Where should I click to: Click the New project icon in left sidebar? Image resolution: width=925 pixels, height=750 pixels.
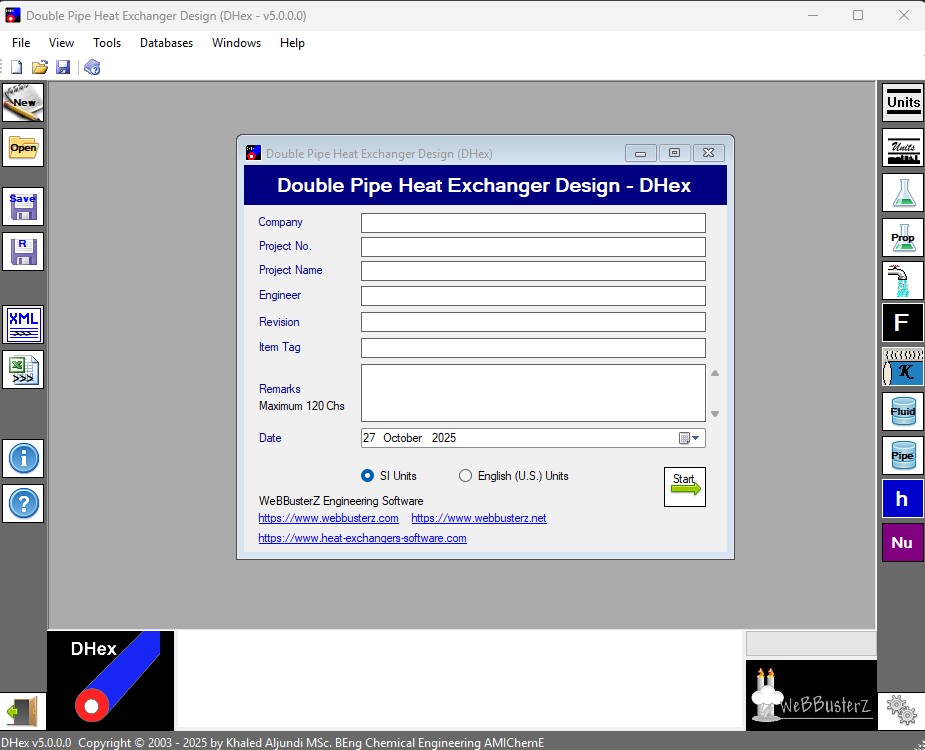23,102
